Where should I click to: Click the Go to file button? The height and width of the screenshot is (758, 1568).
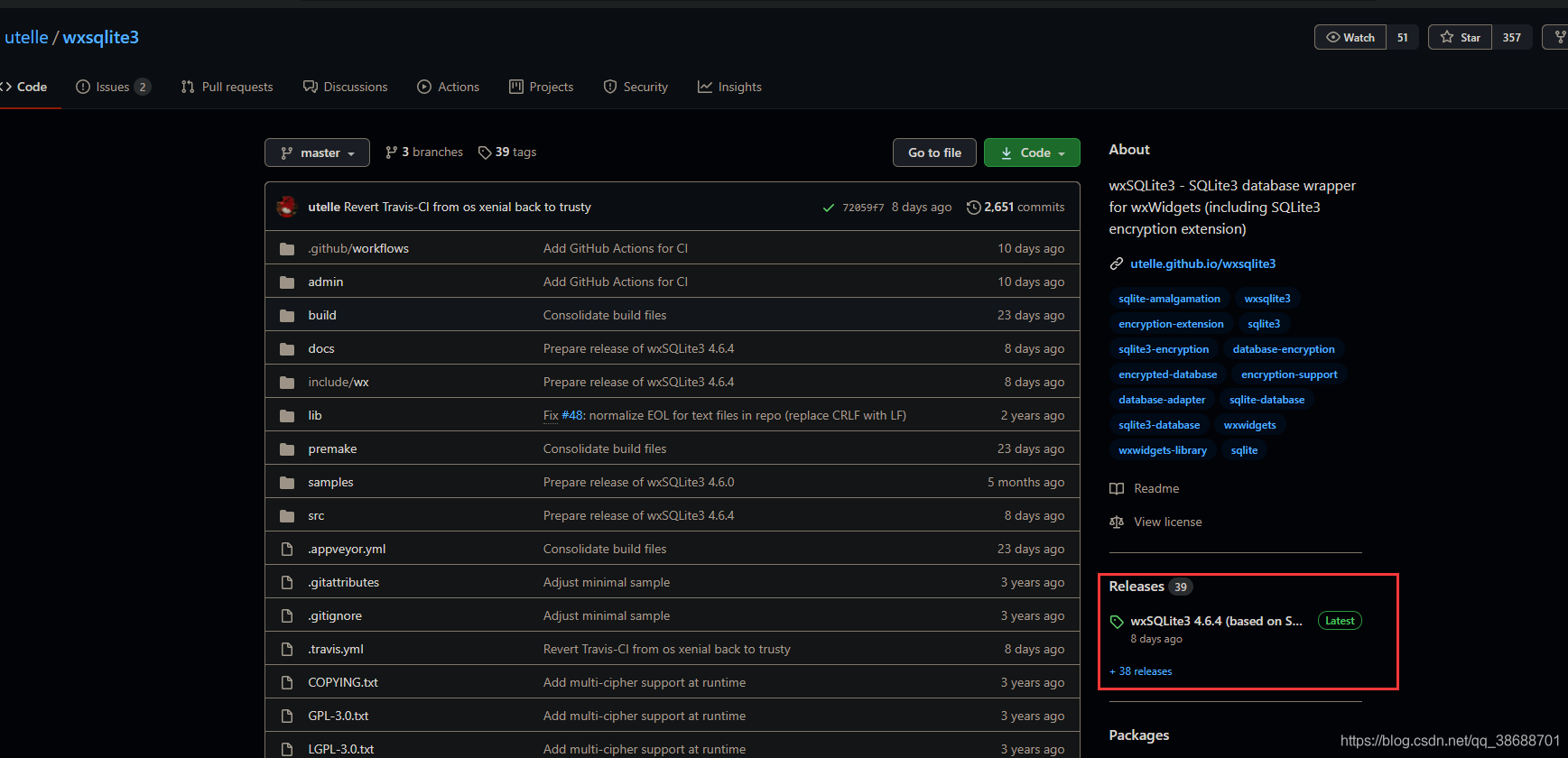tap(934, 153)
